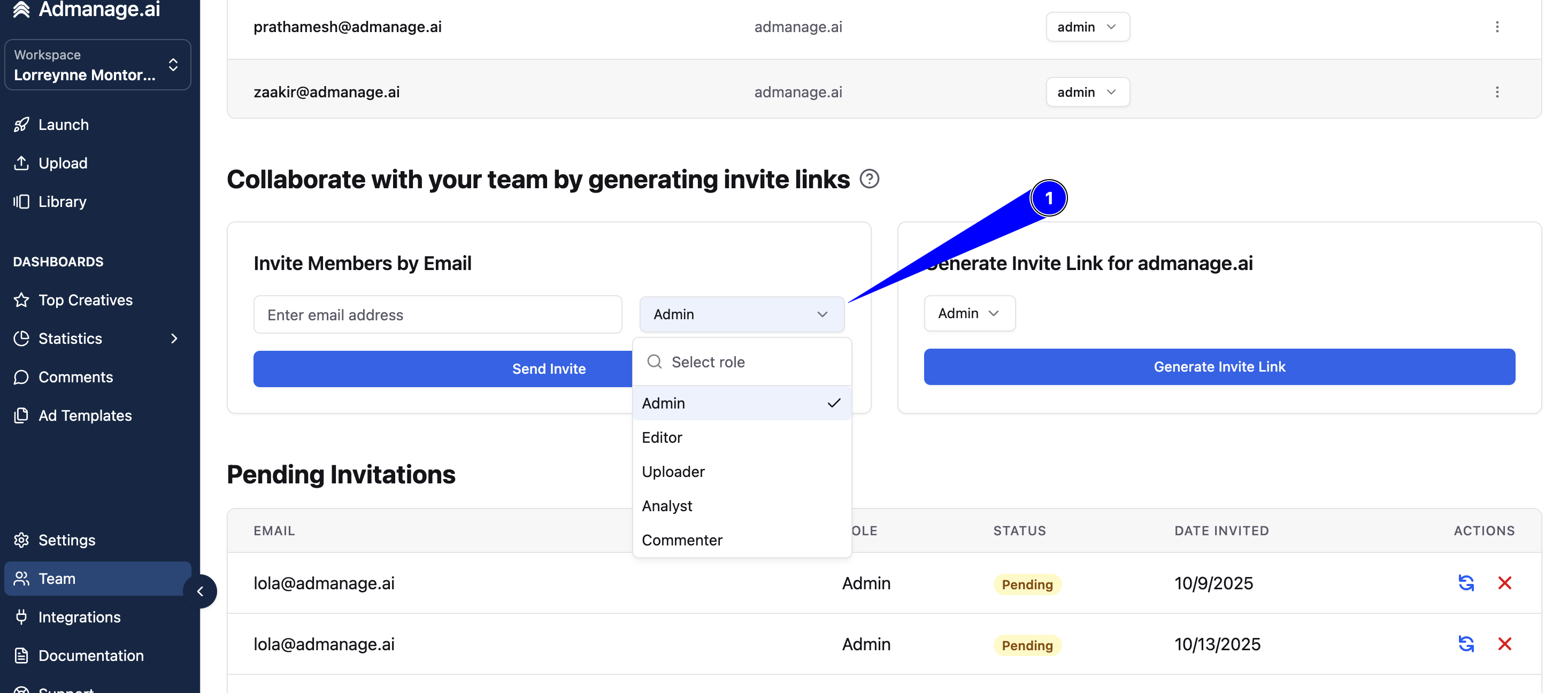Click the Comments bubble icon
This screenshot has width=1568, height=693.
[x=21, y=377]
